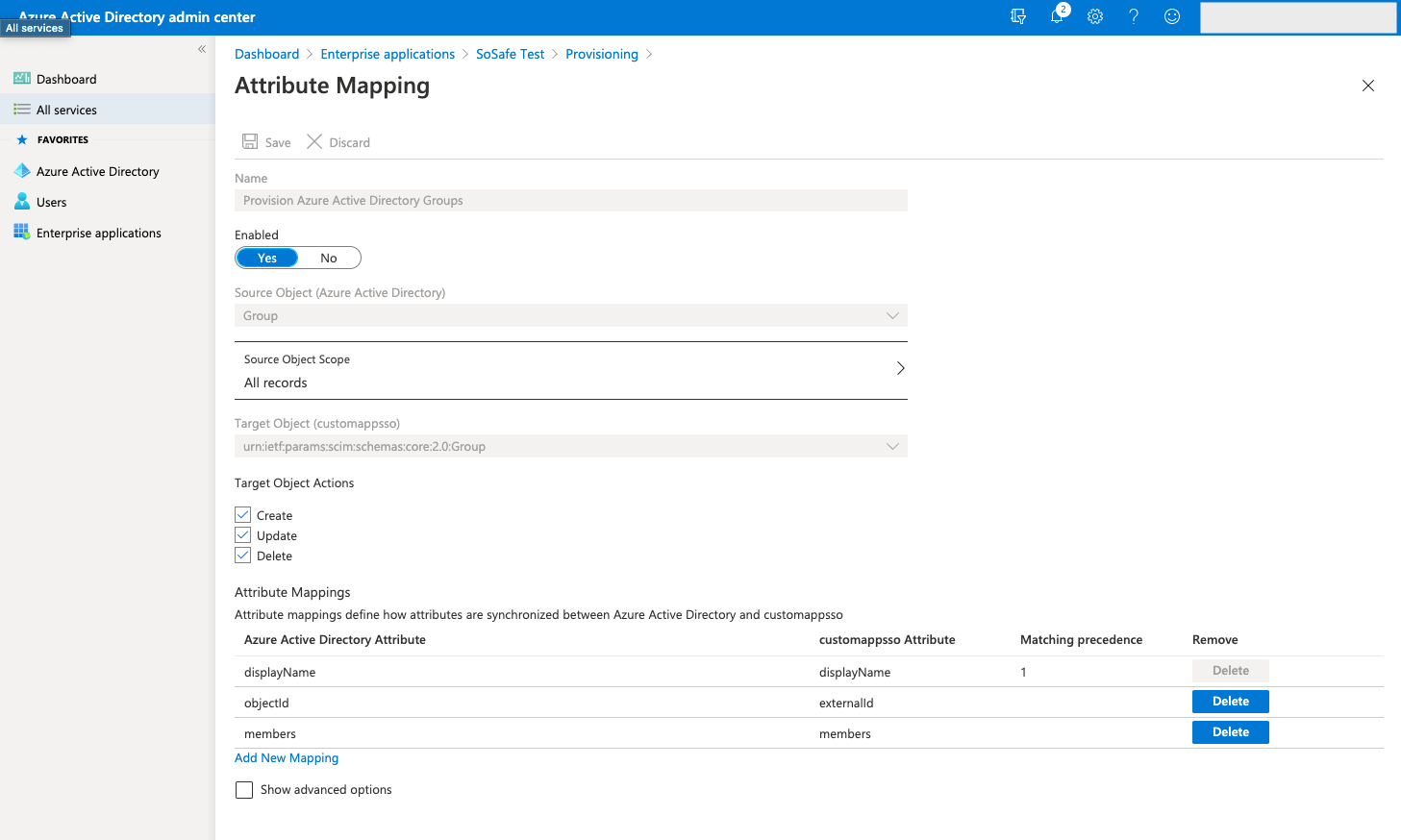Uncheck the Update target action checkbox
Viewport: 1401px width, 840px height.
243,535
